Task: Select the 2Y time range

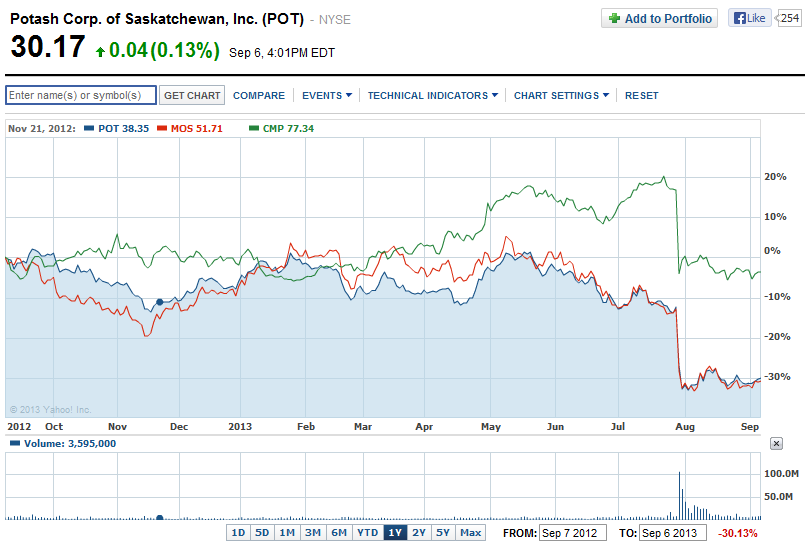Action: [419, 533]
